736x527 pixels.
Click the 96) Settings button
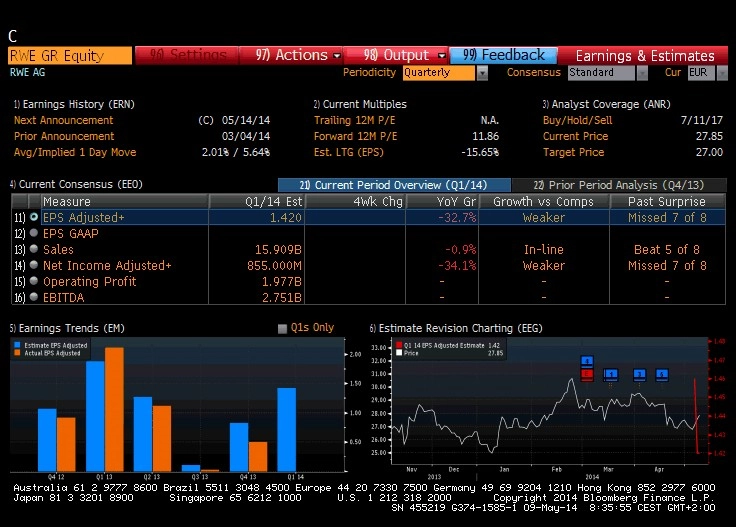click(x=187, y=55)
